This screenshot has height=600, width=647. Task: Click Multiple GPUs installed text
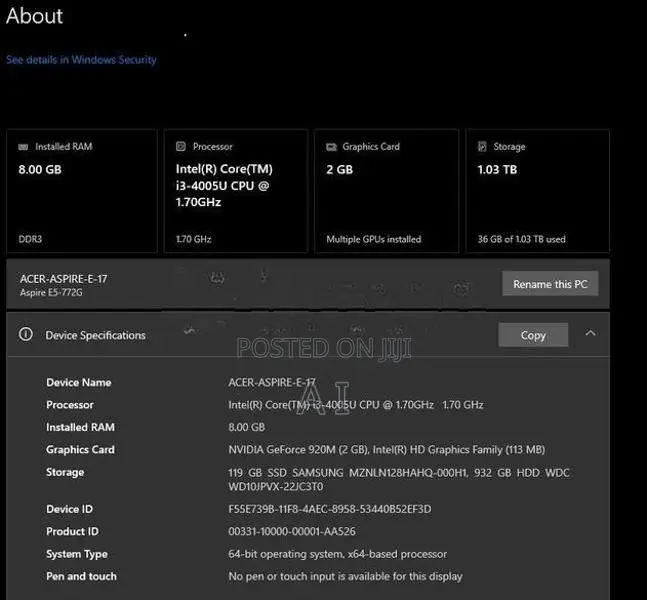374,239
